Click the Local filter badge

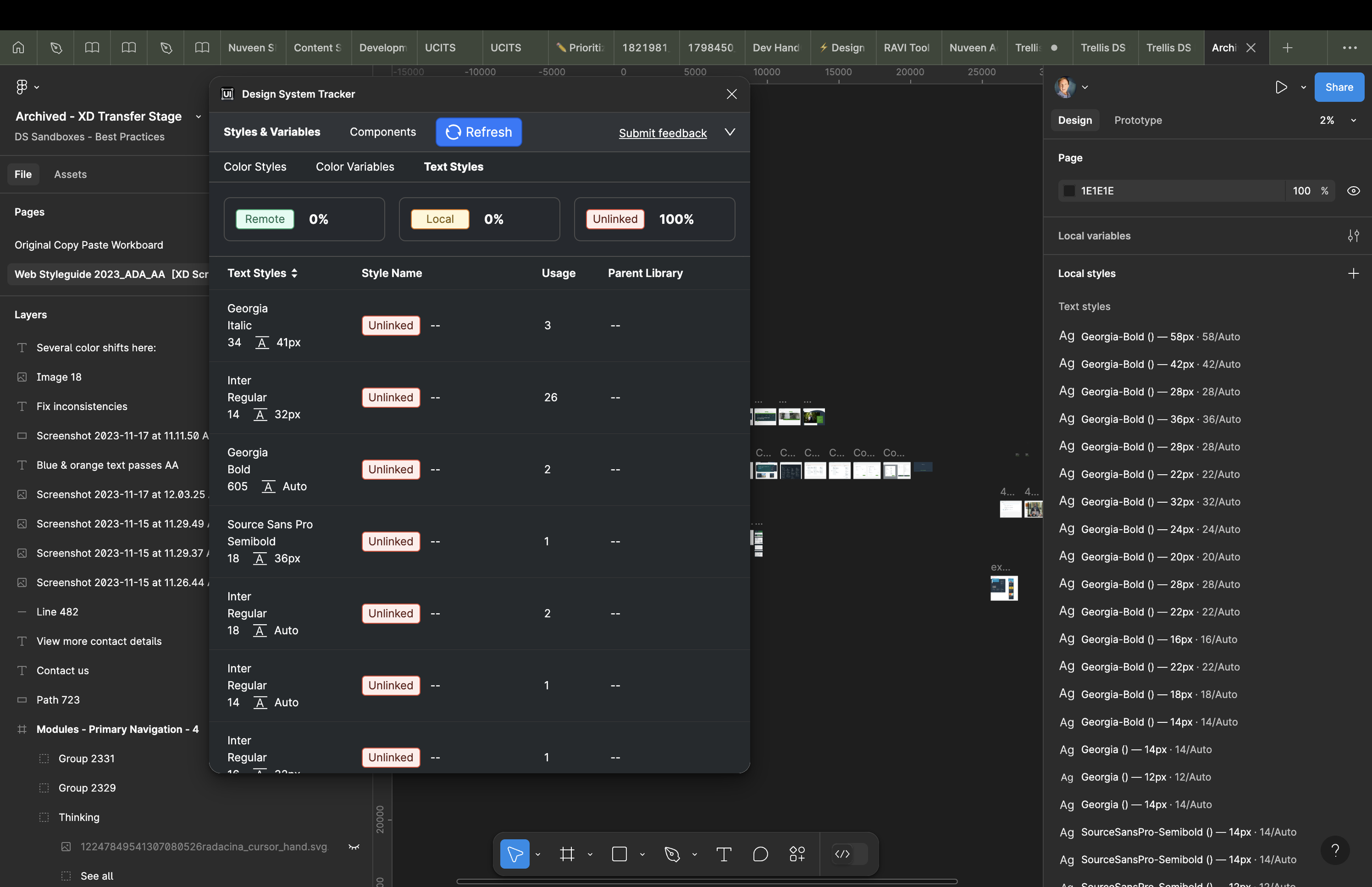pos(440,219)
